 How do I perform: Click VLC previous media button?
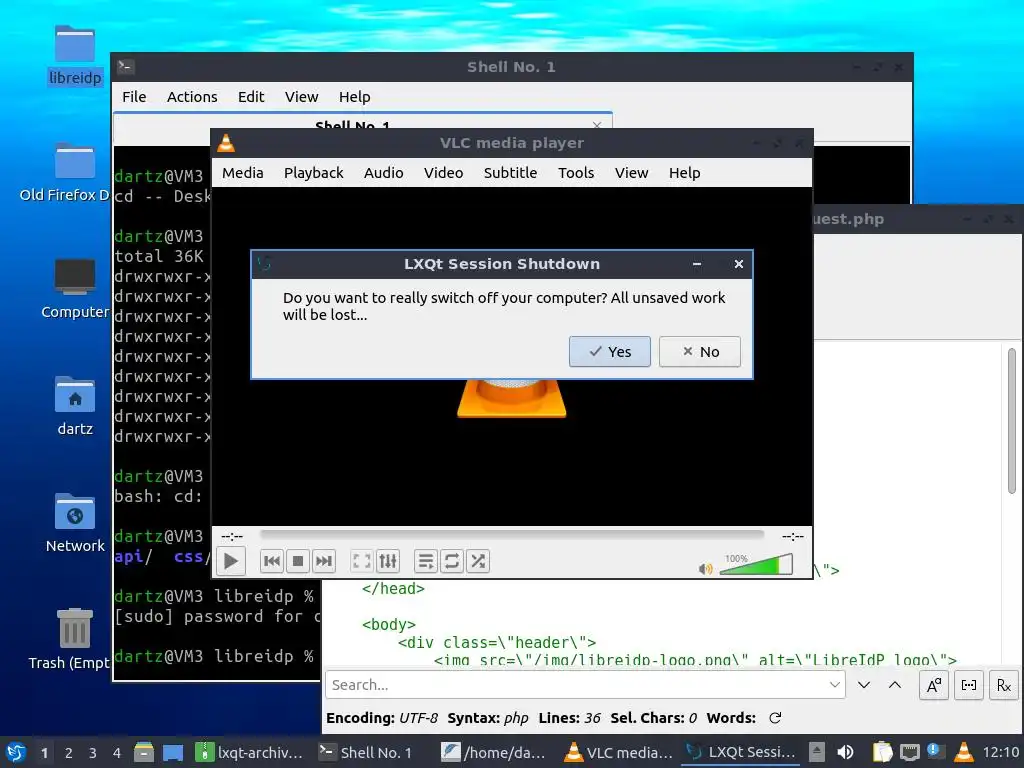[272, 561]
